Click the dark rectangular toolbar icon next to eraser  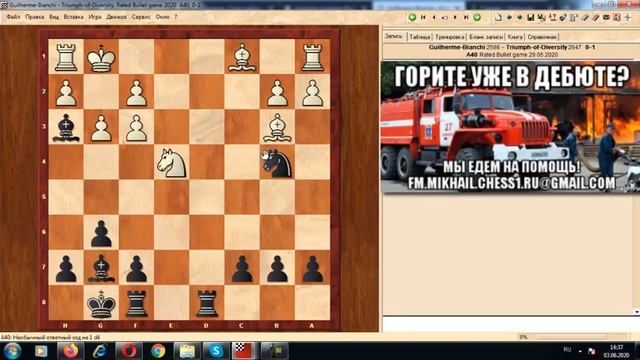[x=606, y=17]
